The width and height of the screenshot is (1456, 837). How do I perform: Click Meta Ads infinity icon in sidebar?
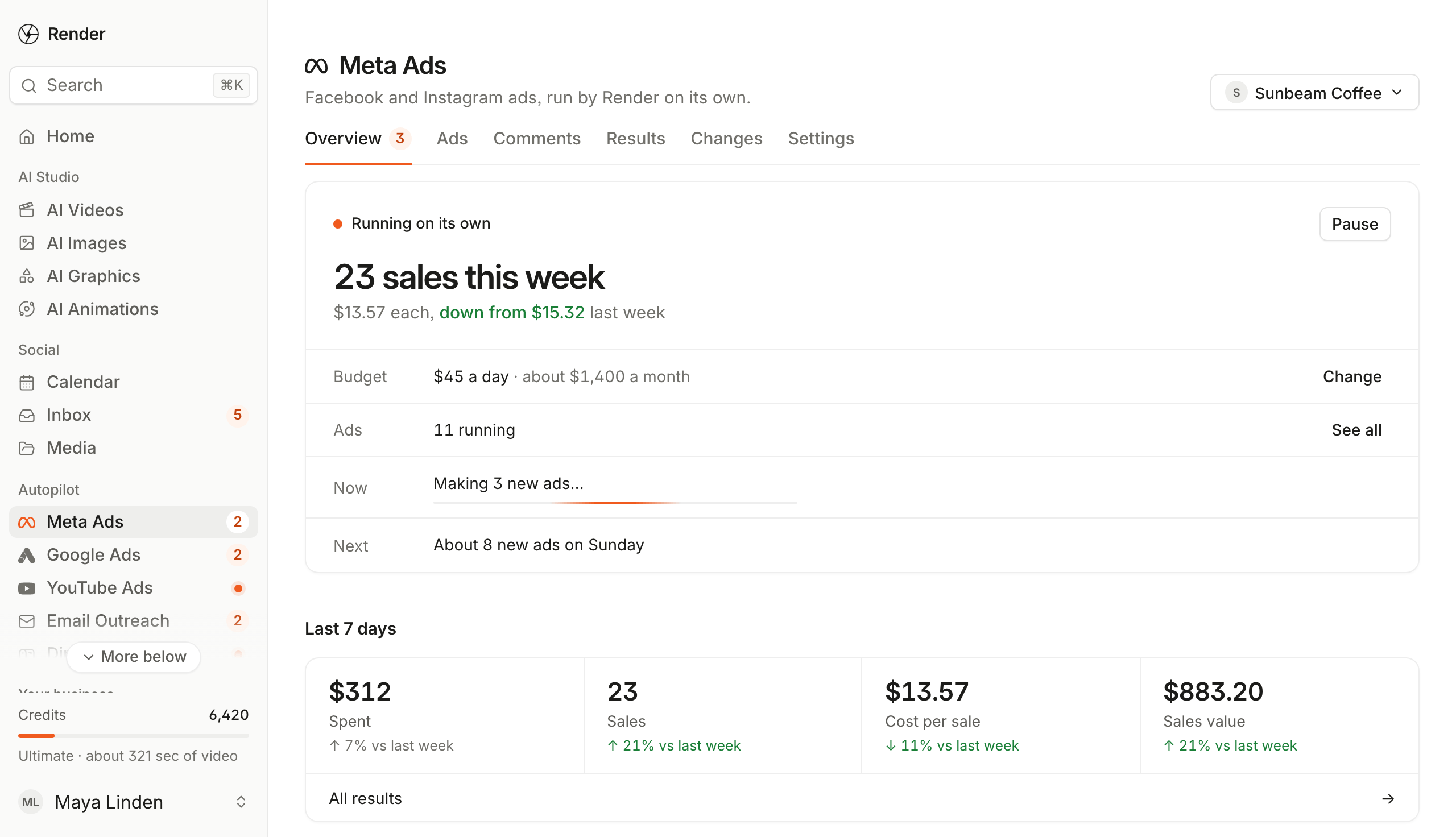tap(26, 522)
